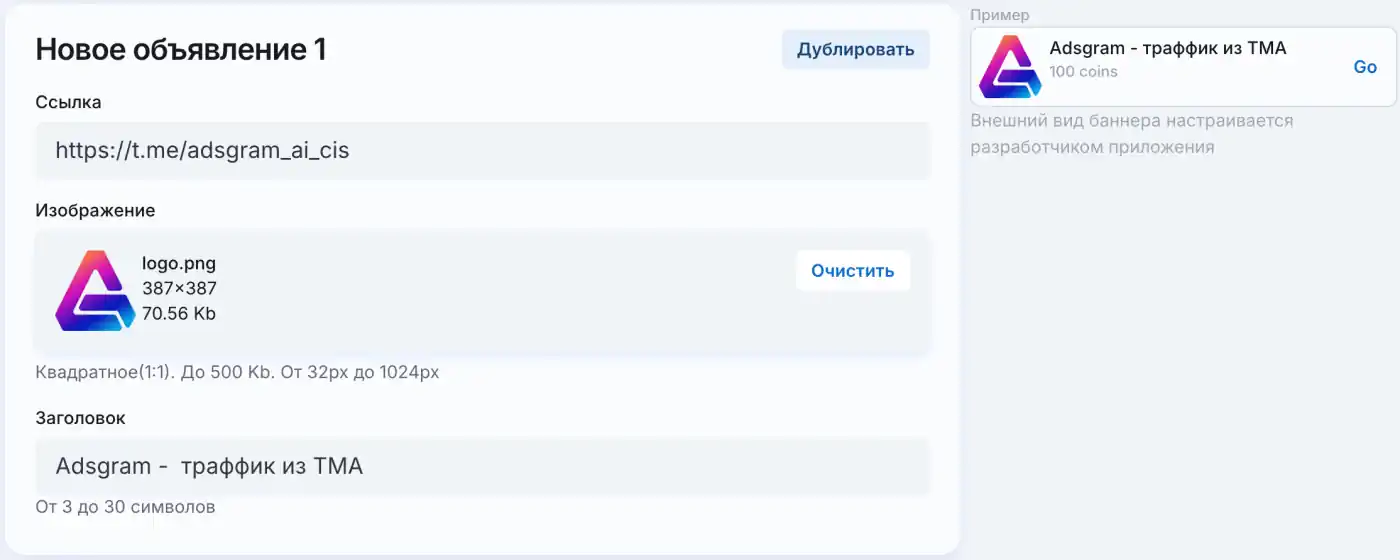Click the 70.56 Kb file size
This screenshot has height=560, width=1400.
[179, 314]
